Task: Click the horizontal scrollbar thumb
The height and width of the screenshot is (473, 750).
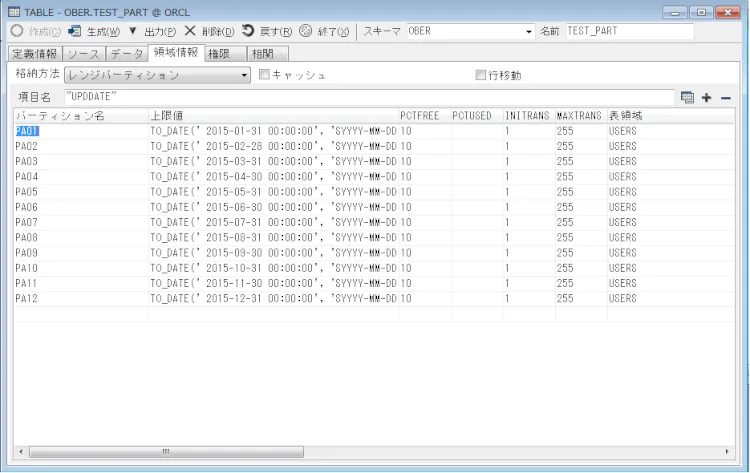Action: coord(166,451)
